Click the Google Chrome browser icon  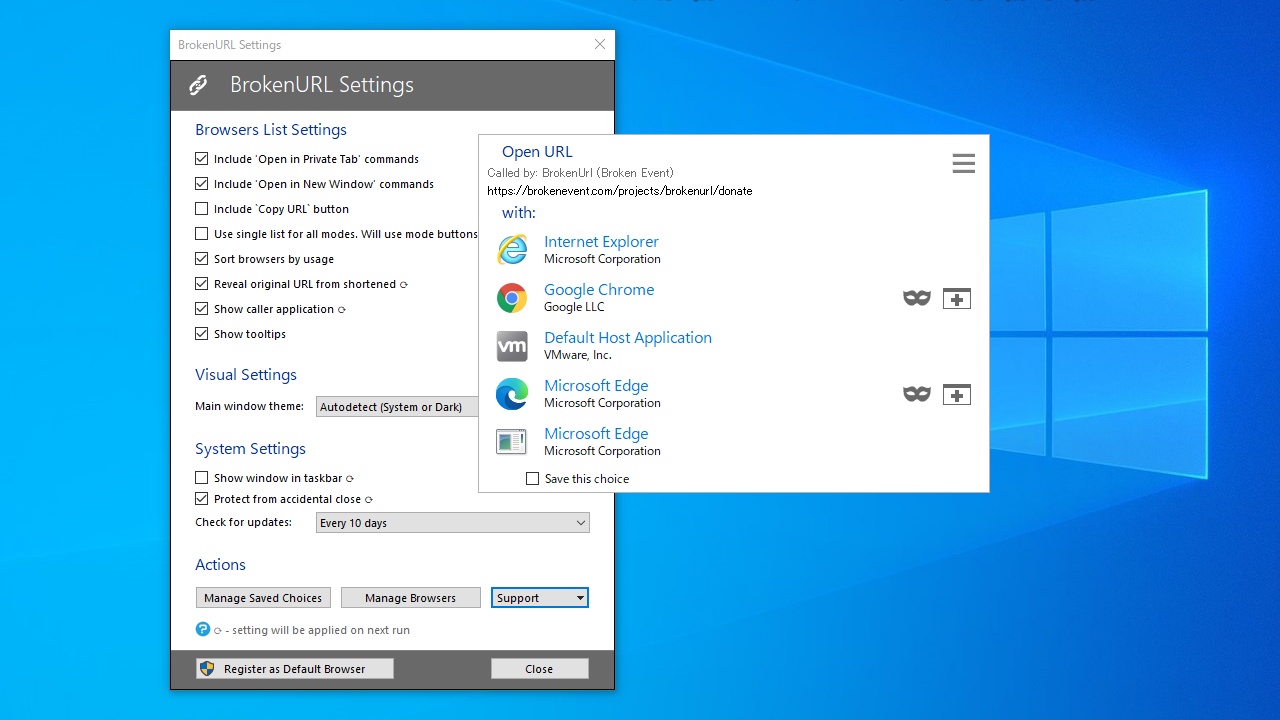click(512, 298)
